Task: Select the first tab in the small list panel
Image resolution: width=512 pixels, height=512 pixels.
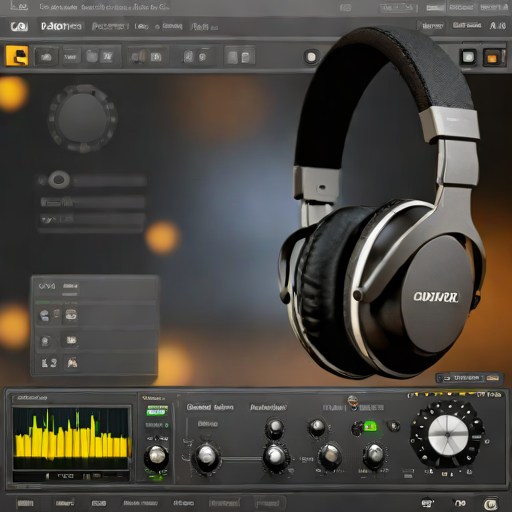Action: tap(47, 286)
